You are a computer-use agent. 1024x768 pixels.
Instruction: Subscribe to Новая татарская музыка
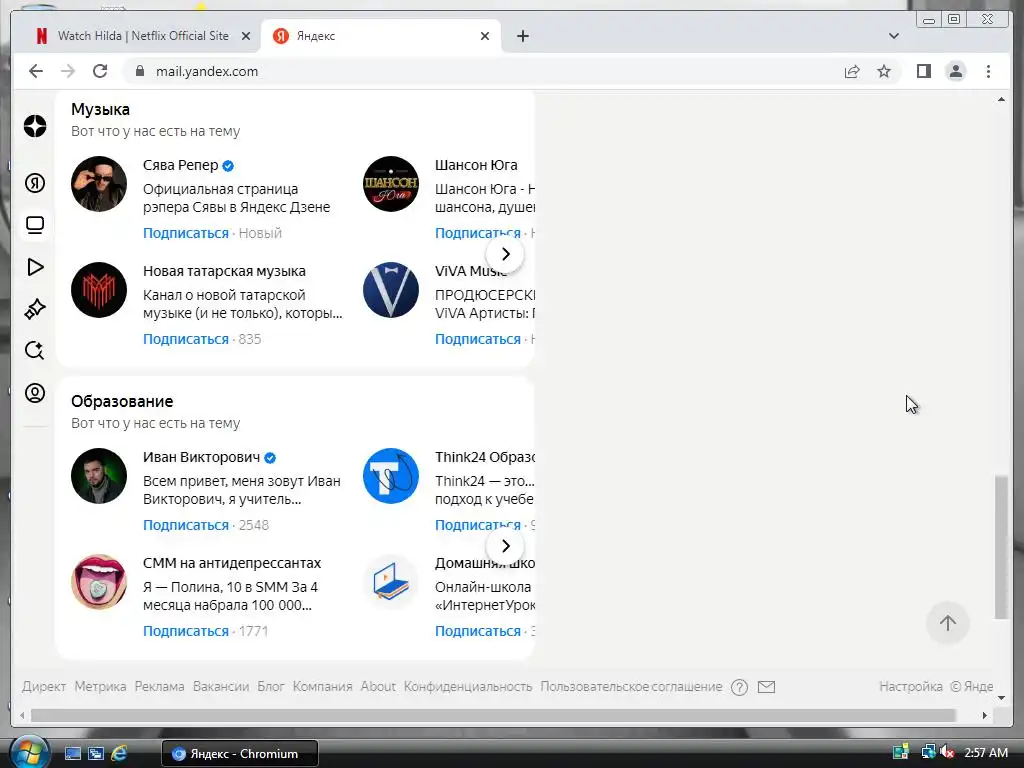click(x=185, y=339)
